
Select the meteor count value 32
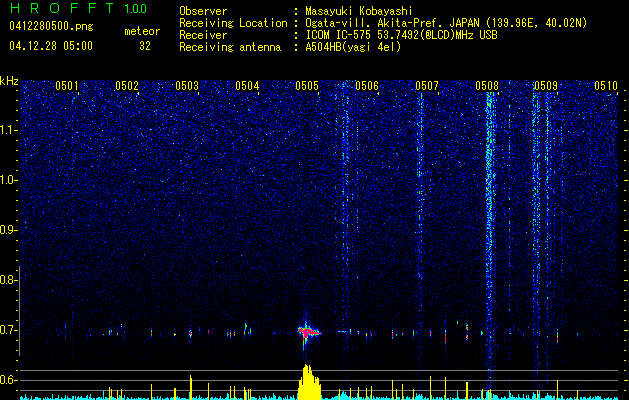click(145, 46)
